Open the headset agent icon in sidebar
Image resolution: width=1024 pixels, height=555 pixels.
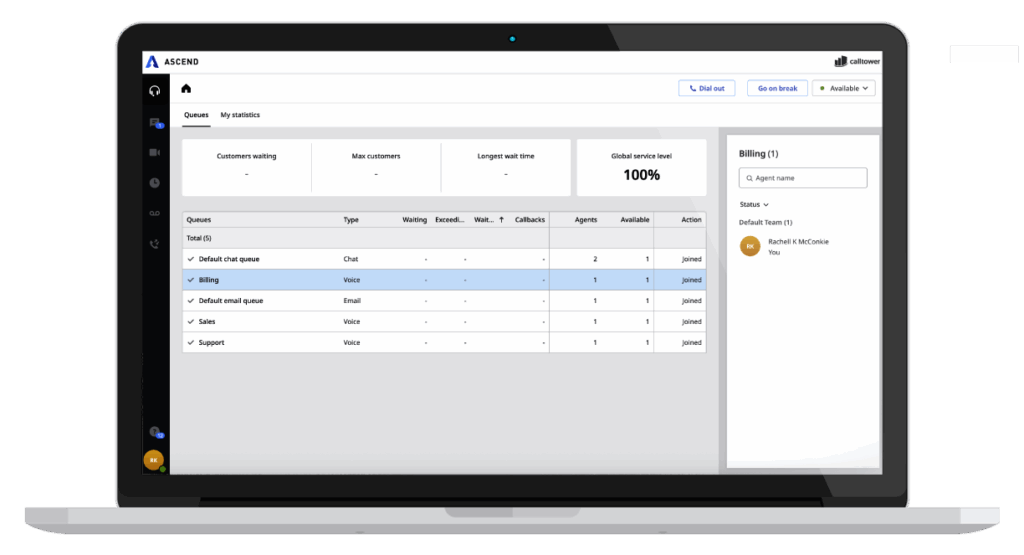click(154, 91)
